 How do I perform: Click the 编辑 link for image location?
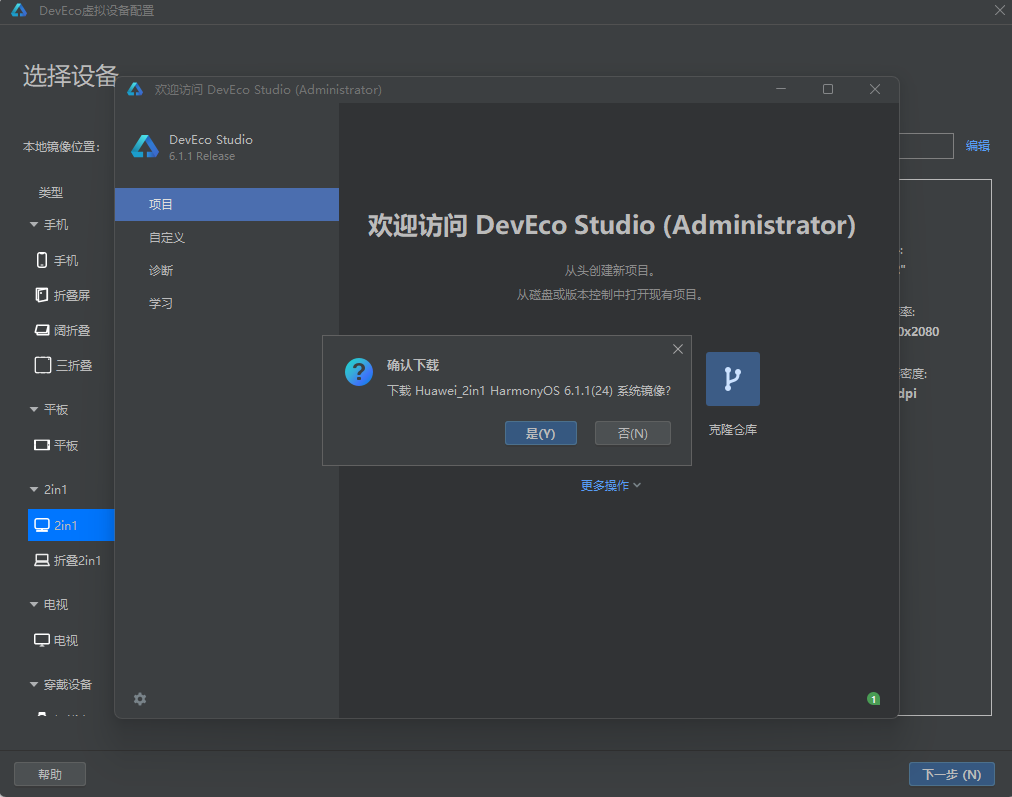click(977, 146)
